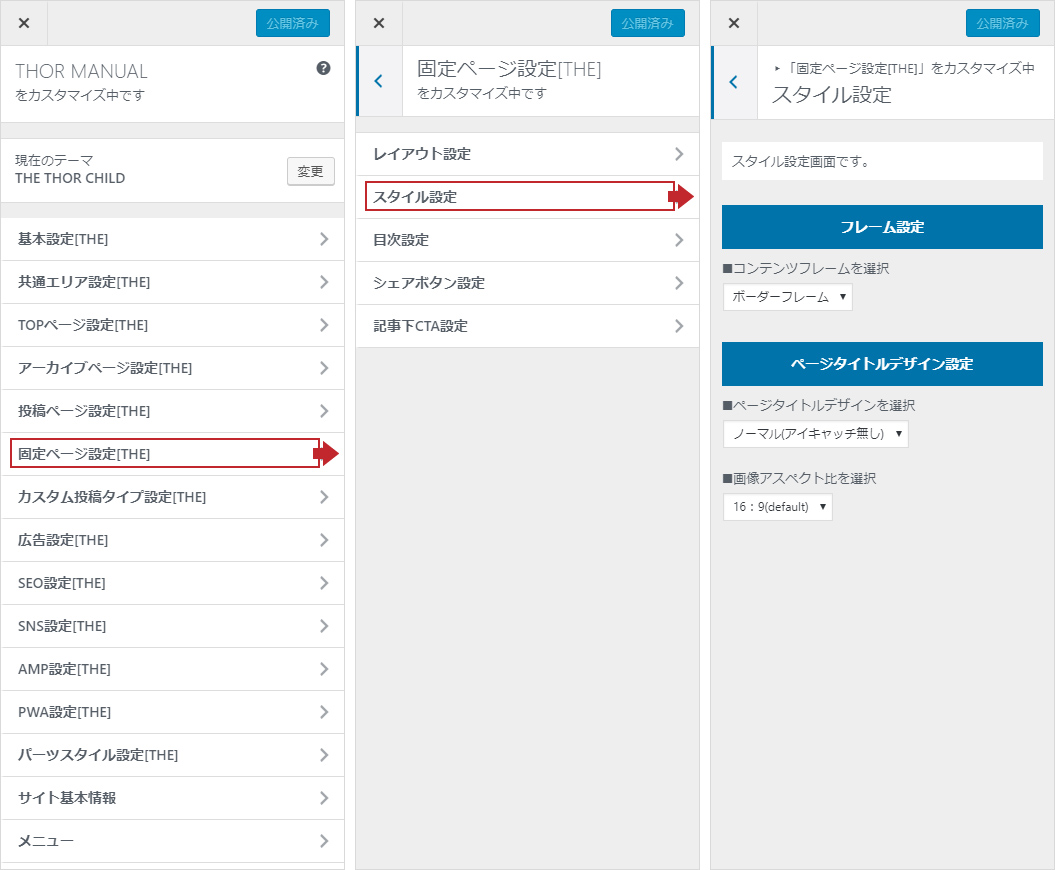Screen dimensions: 1055x870
Task: Open パーツスタイル設定[THE] menu item
Action: [x=172, y=755]
